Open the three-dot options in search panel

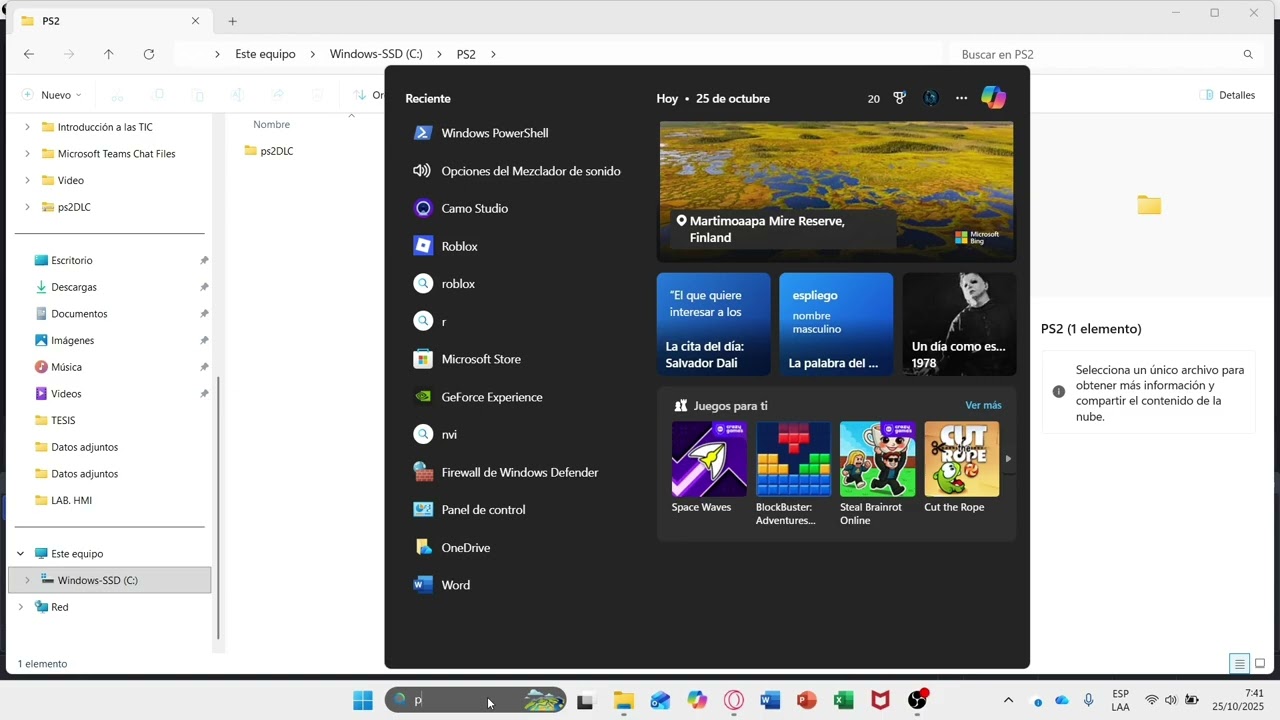click(x=961, y=98)
